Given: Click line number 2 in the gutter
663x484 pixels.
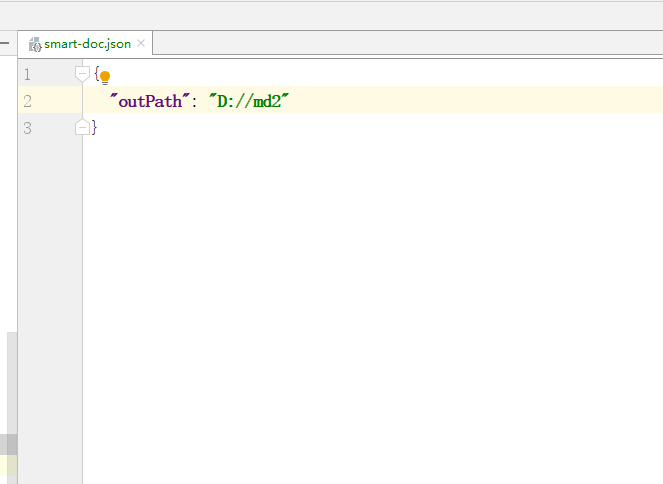Looking at the screenshot, I should coord(26,101).
